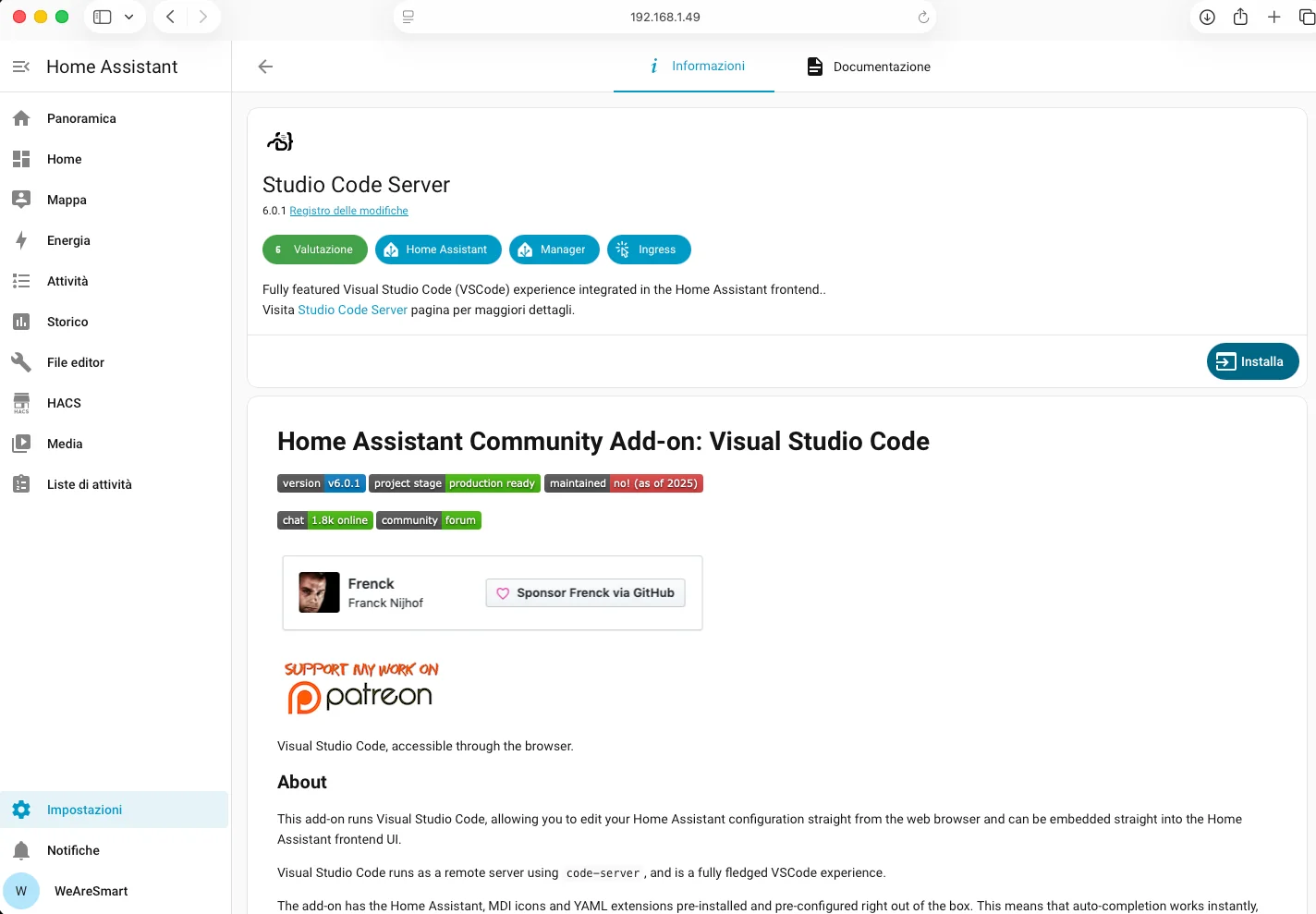Image resolution: width=1316 pixels, height=914 pixels.
Task: Click the project stage production ready badge
Action: [x=455, y=483]
